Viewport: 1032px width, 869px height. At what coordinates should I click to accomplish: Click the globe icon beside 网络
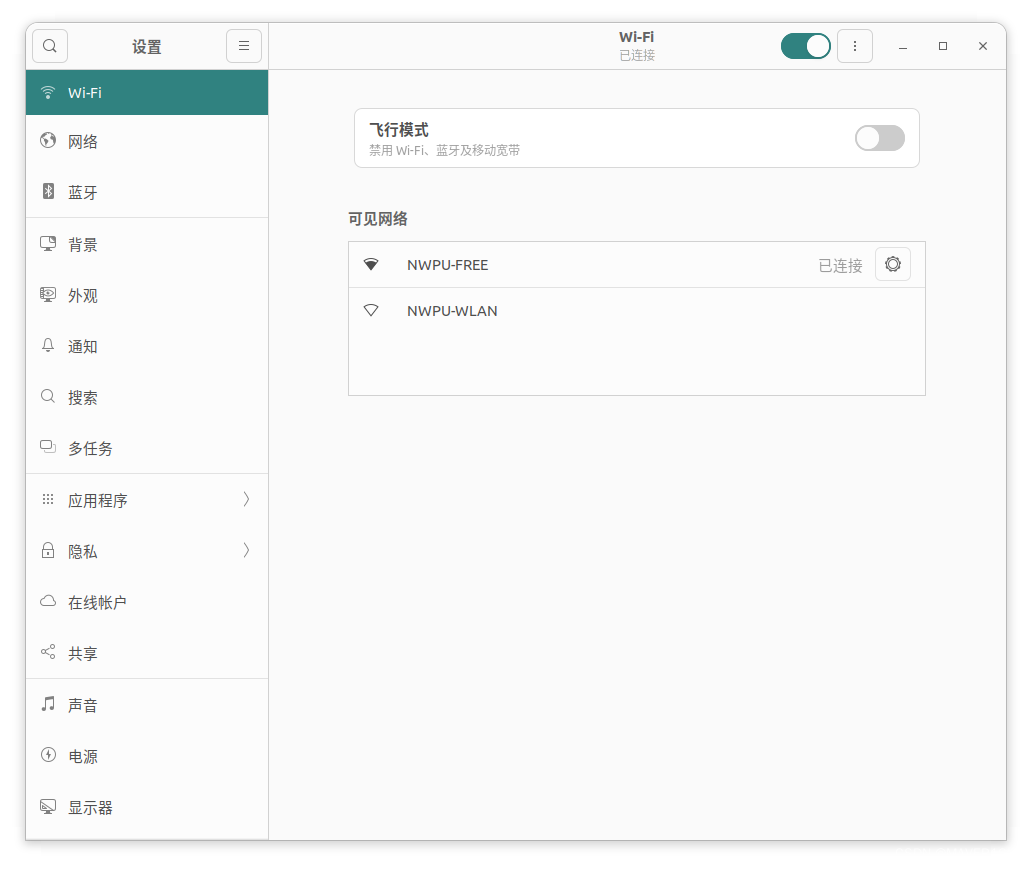pos(48,140)
